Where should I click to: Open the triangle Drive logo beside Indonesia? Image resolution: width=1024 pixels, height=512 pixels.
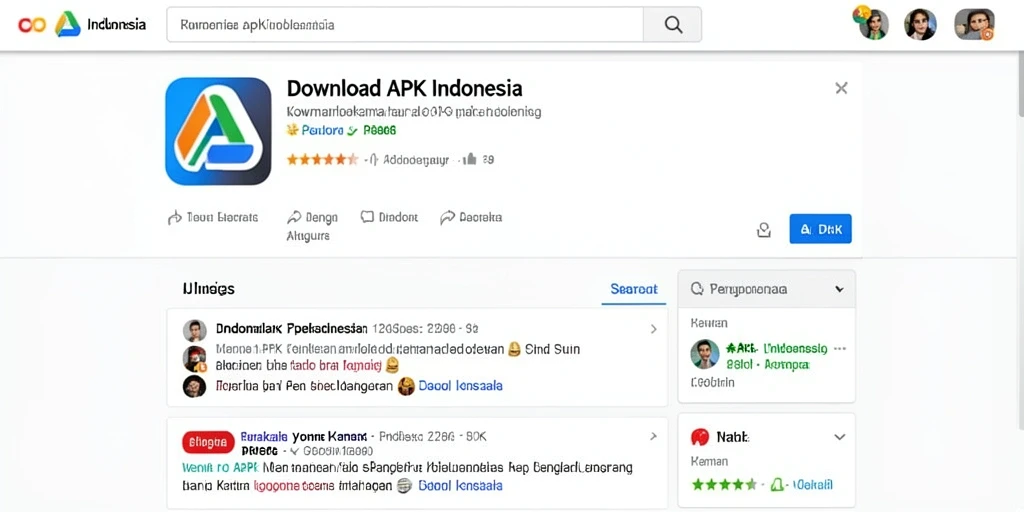click(x=67, y=24)
